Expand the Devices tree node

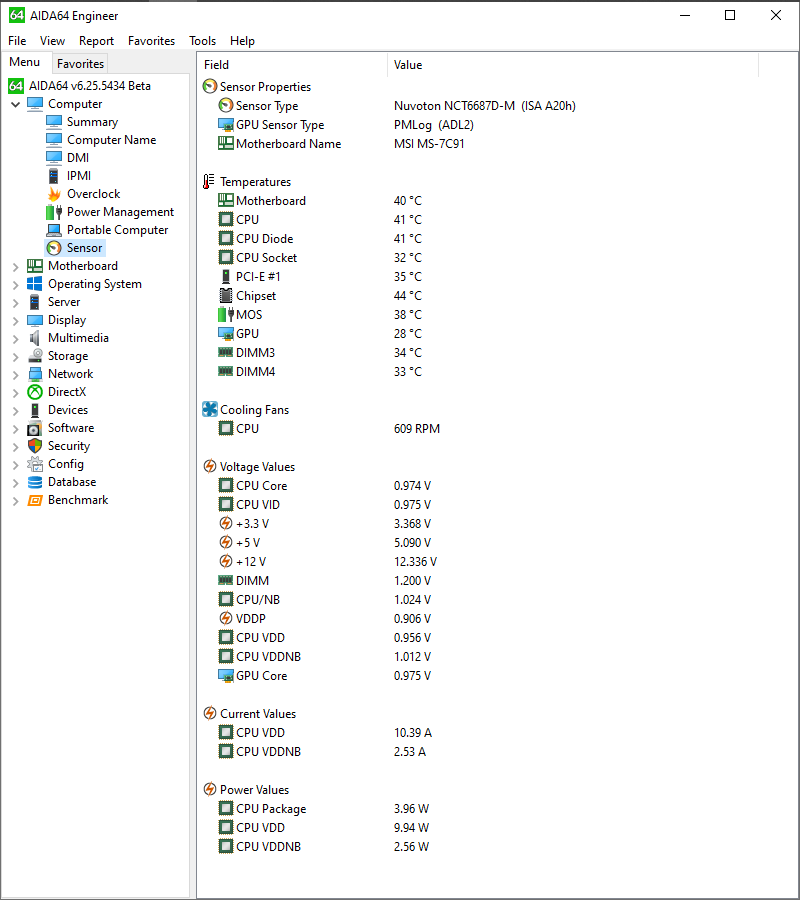pos(15,411)
